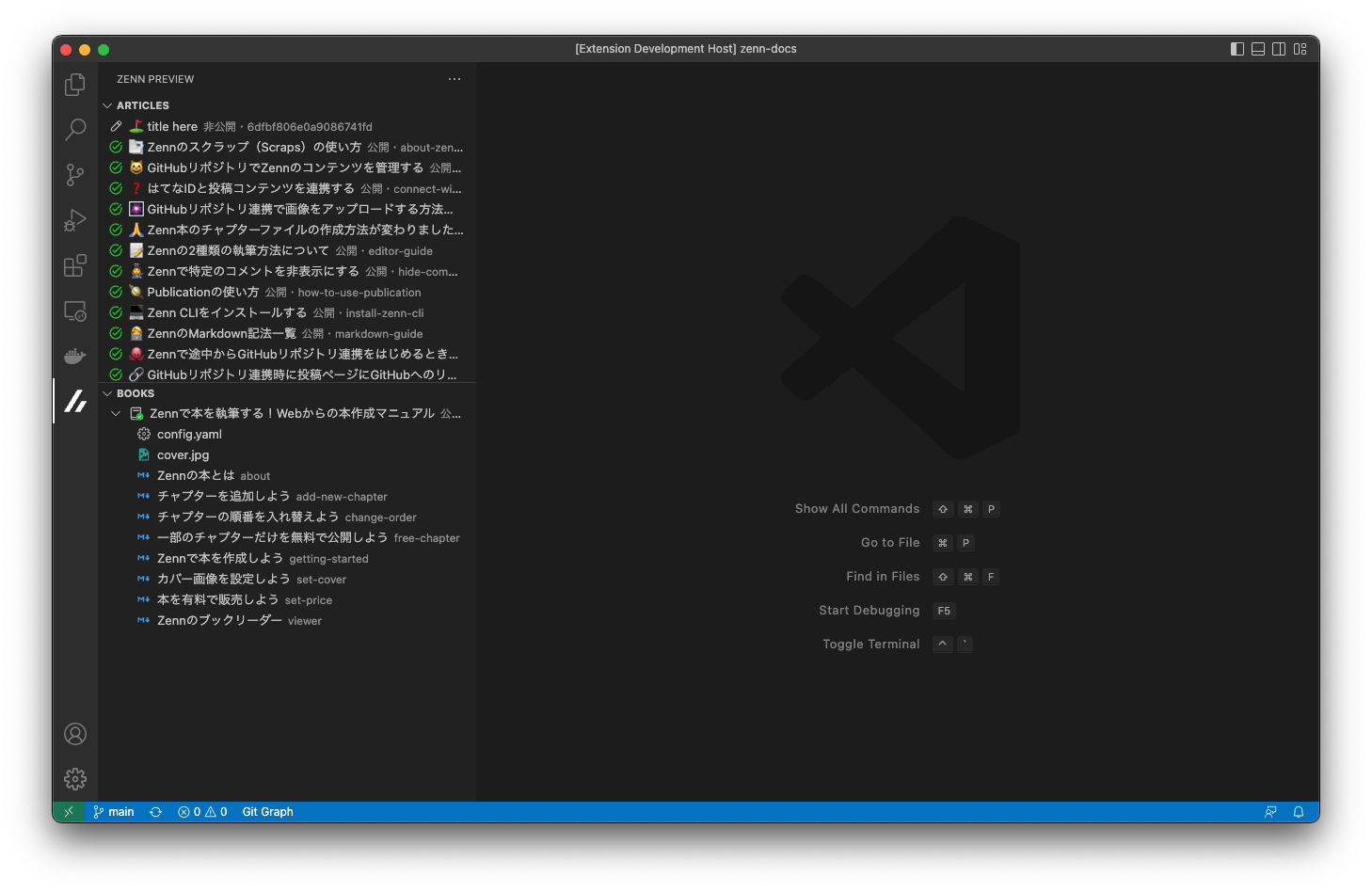This screenshot has width=1372, height=892.
Task: Open article 'Zennの2種類の執筆方法について'
Action: click(287, 250)
